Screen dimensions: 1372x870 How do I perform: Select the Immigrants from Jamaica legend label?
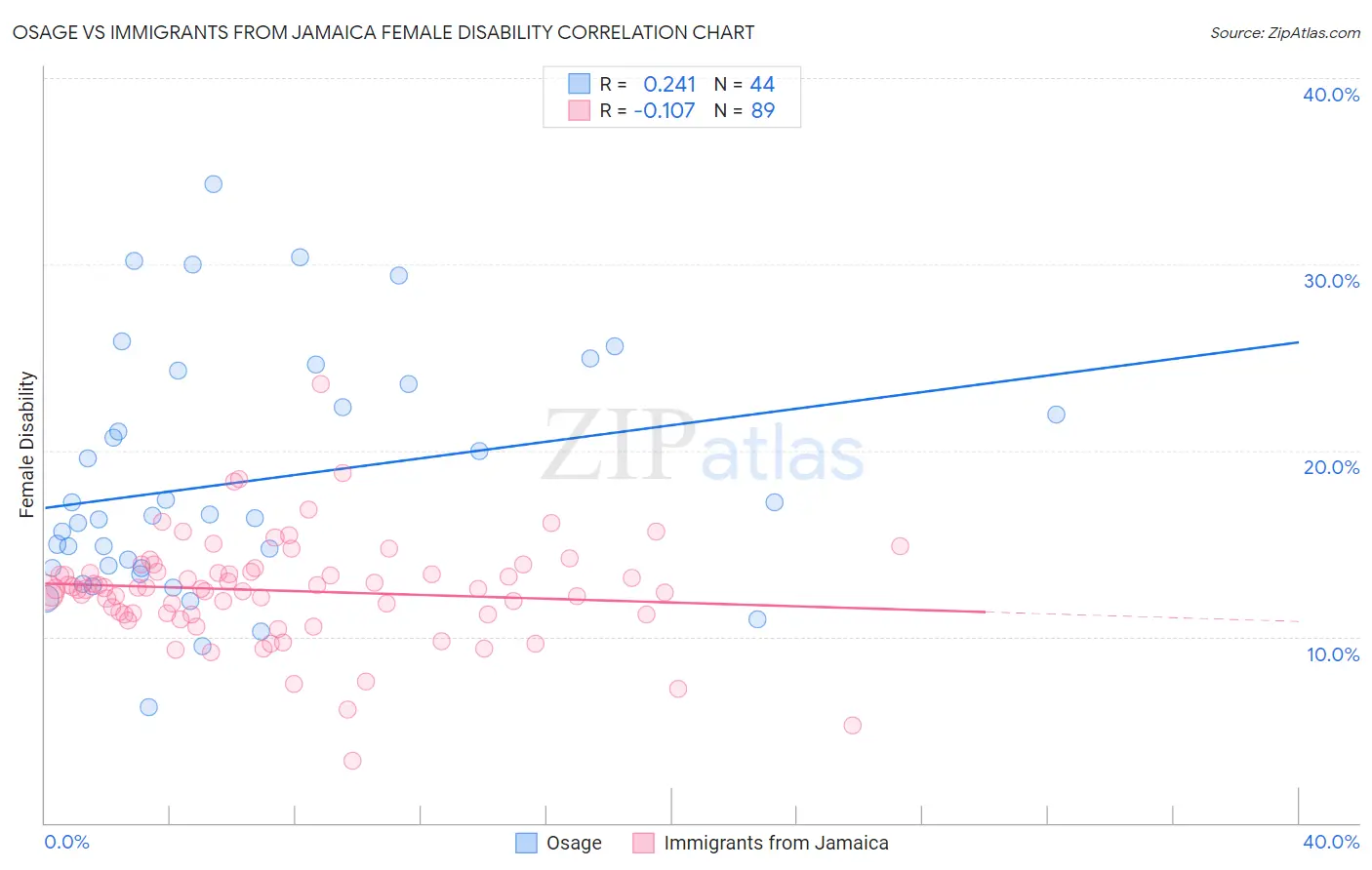(x=777, y=843)
